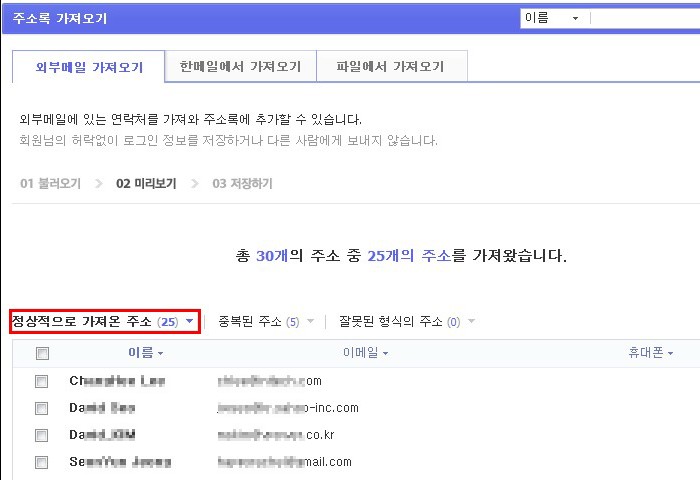
Task: Expand 중복된 주소 (5) dropdown arrow
Action: point(310,321)
